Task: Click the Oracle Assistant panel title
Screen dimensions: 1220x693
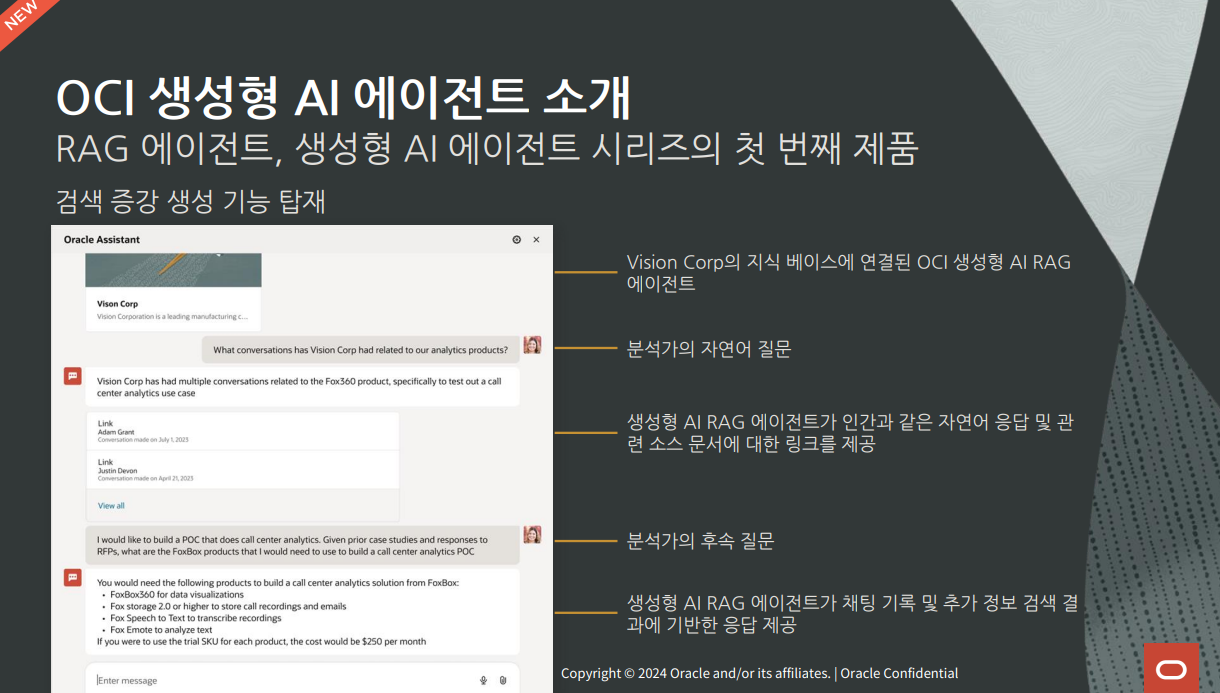Action: click(102, 240)
